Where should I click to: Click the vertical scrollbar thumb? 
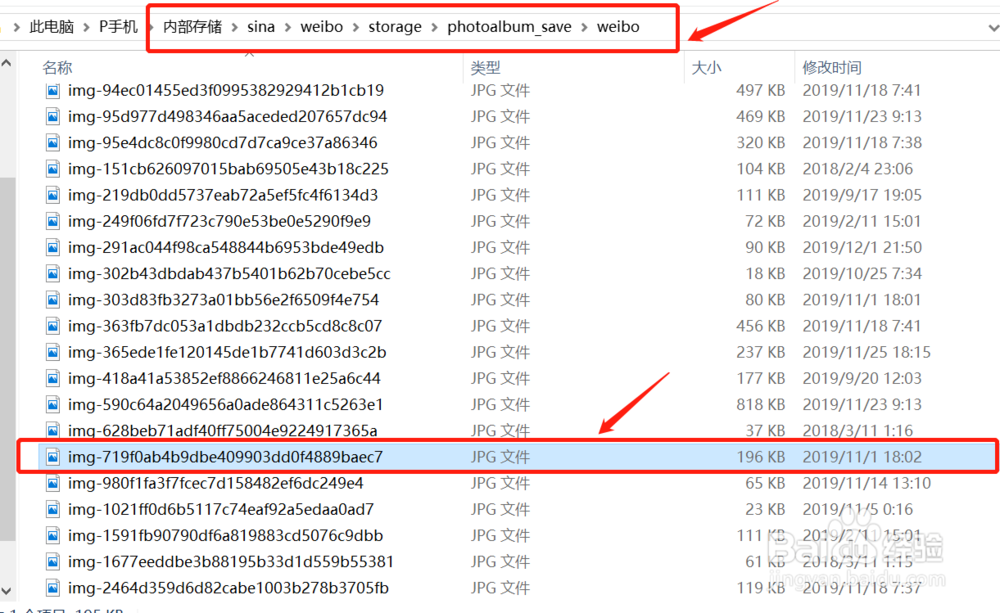[x=7, y=359]
